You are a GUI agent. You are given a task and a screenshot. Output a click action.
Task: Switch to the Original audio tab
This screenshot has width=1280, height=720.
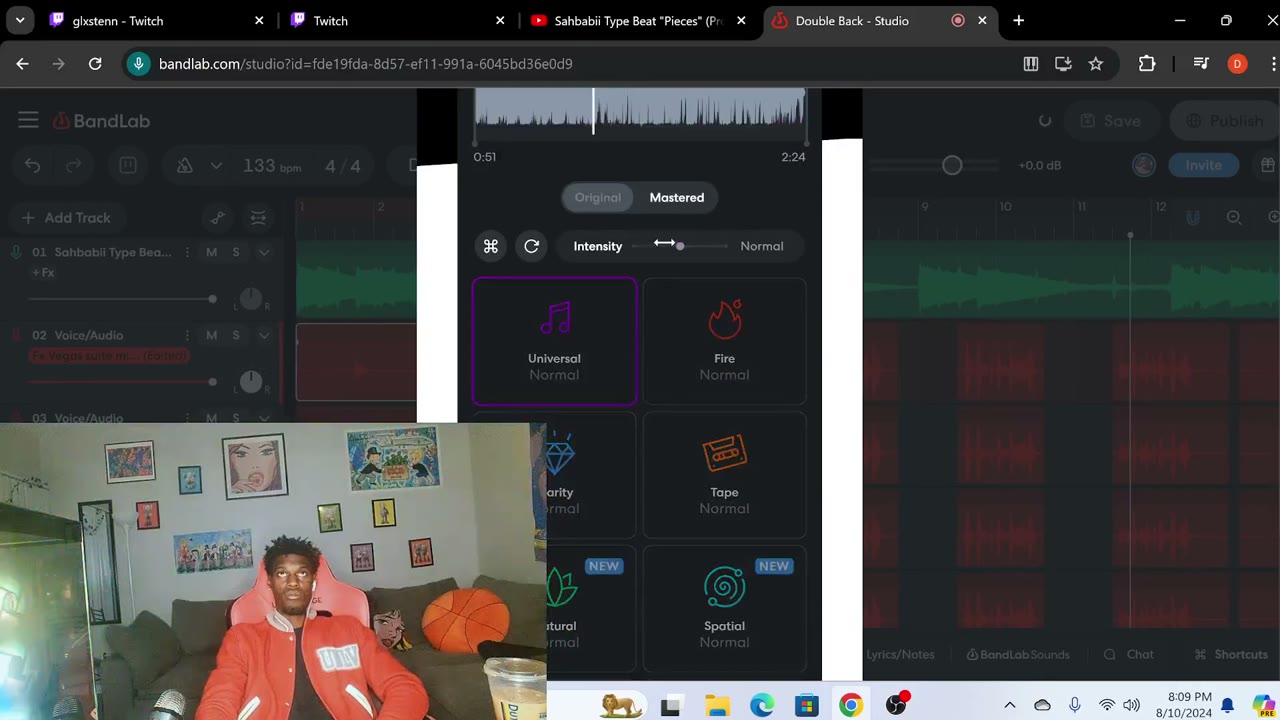coord(598,197)
